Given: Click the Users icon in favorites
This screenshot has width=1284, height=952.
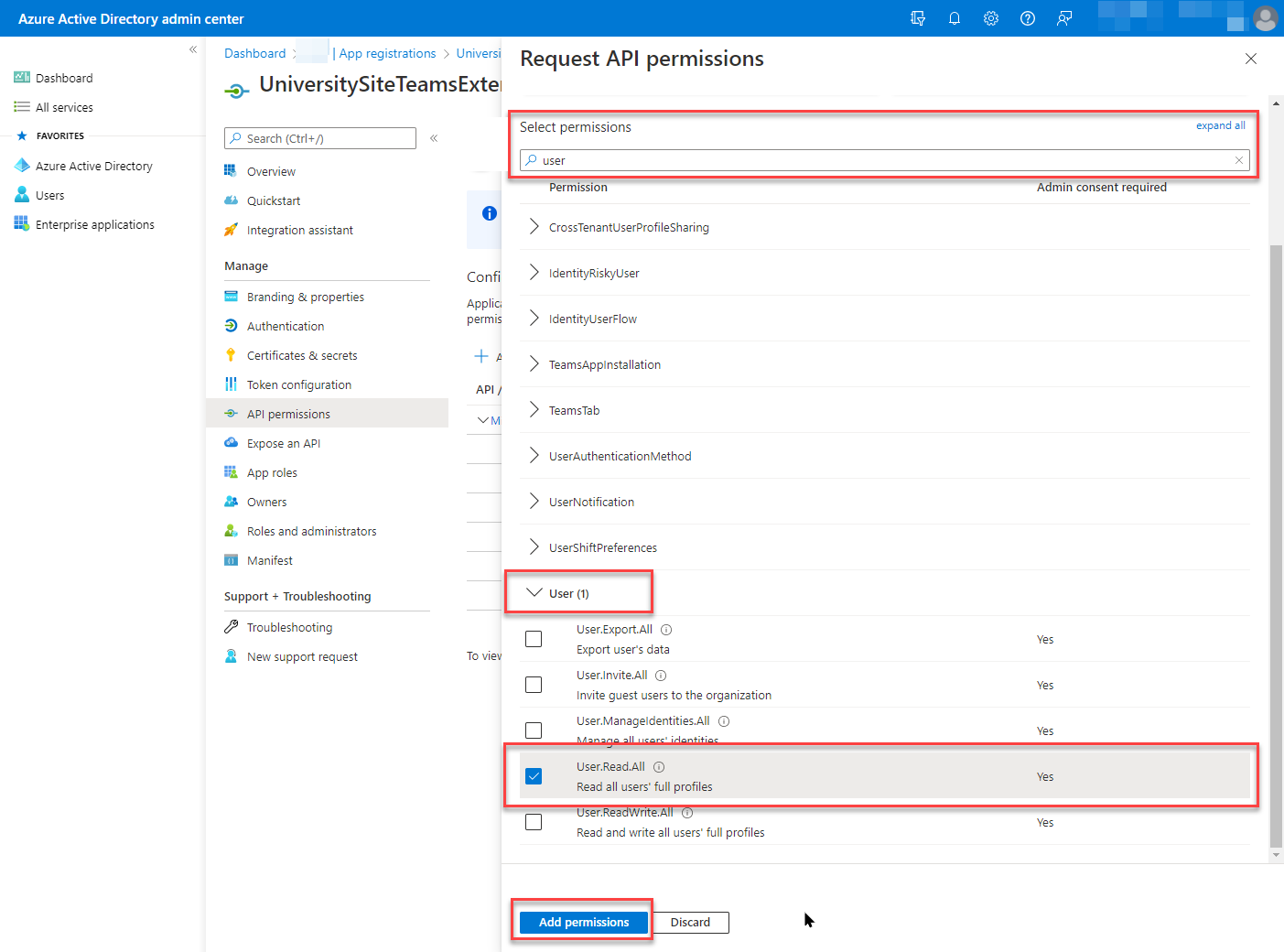Looking at the screenshot, I should click(x=22, y=195).
